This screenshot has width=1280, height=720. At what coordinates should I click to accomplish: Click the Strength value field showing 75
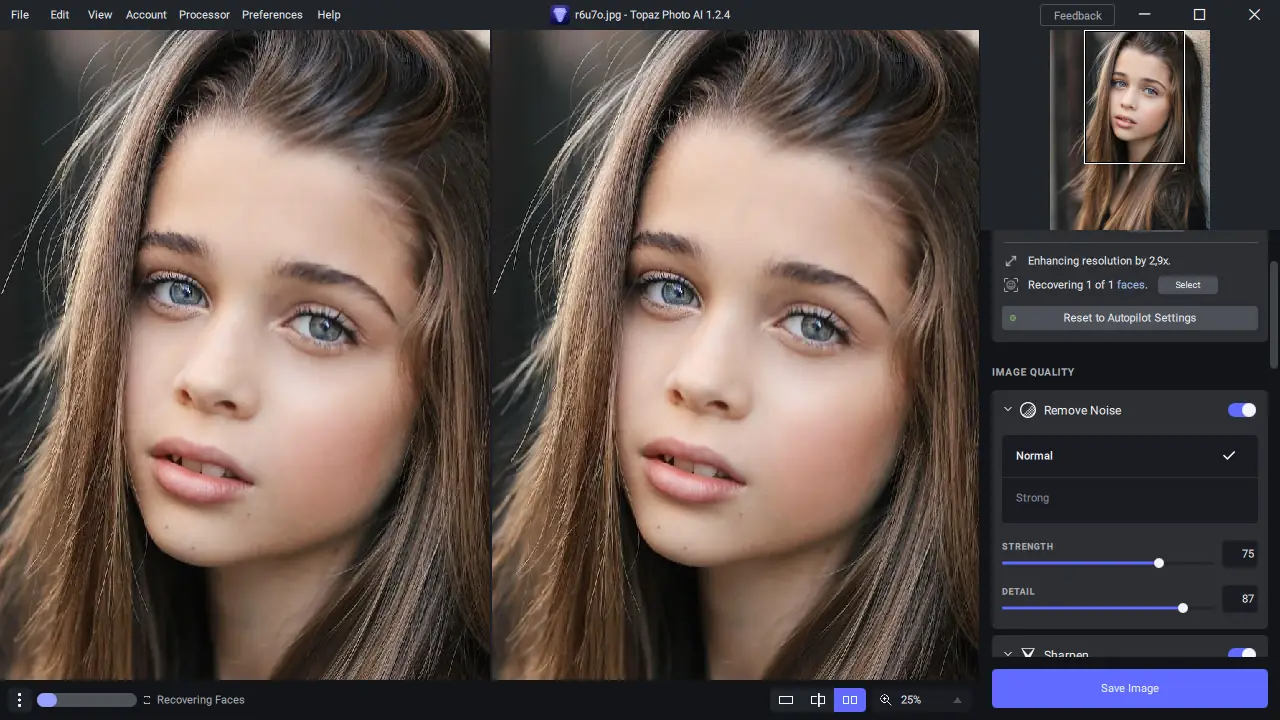[1240, 554]
